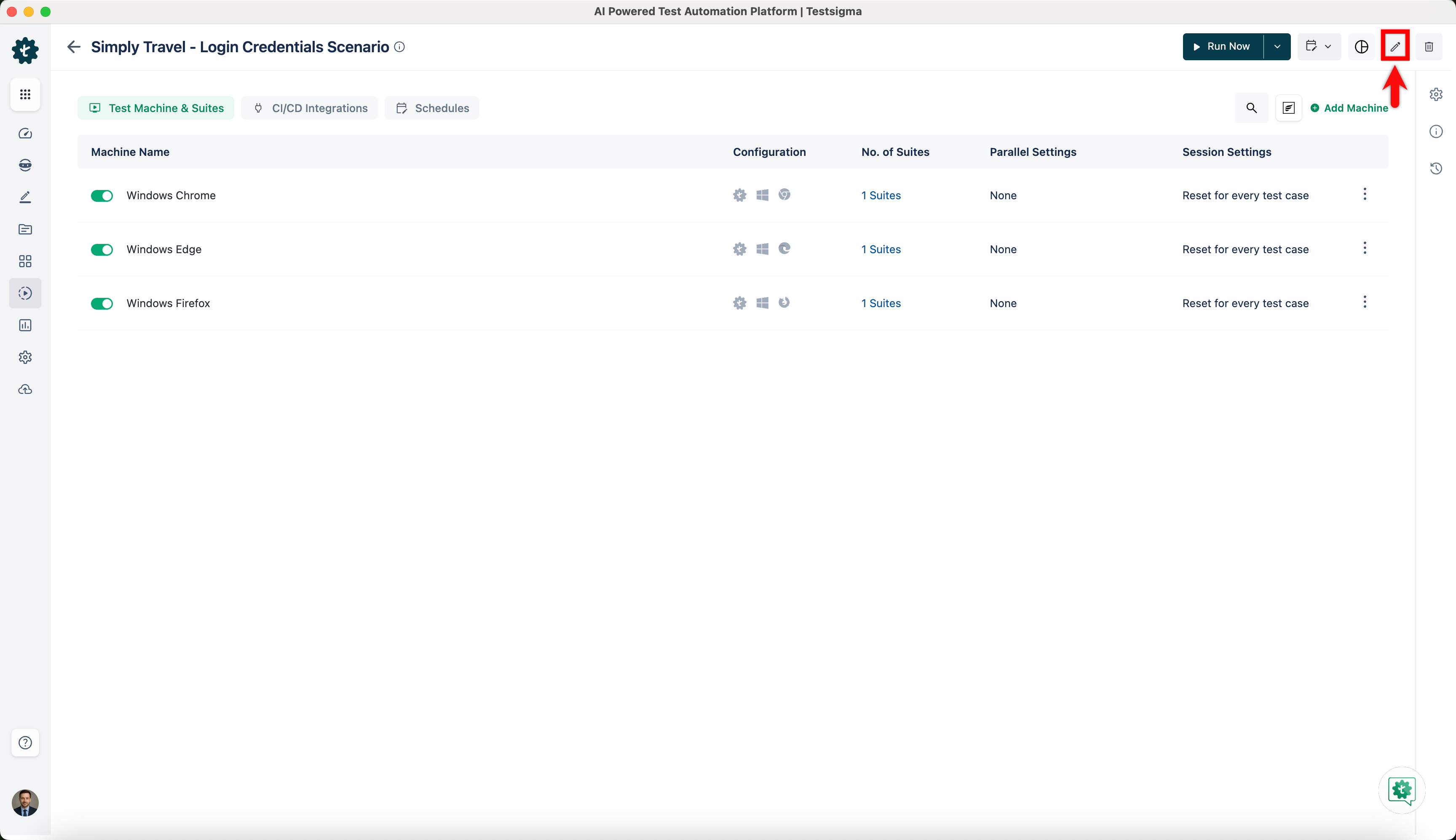The image size is (1456, 840).
Task: Open the schedule calendar dropdown
Action: pos(1318,47)
